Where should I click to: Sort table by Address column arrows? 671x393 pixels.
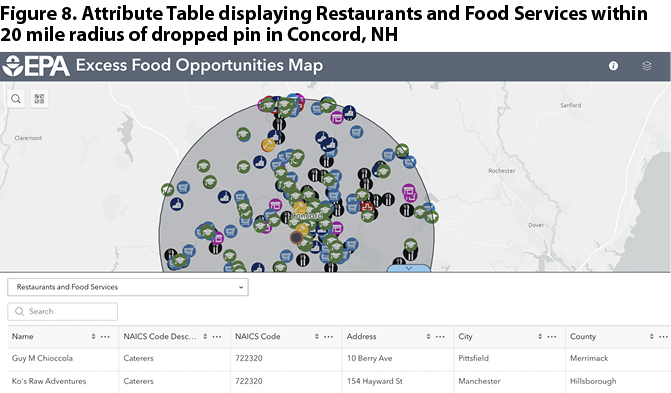click(428, 336)
